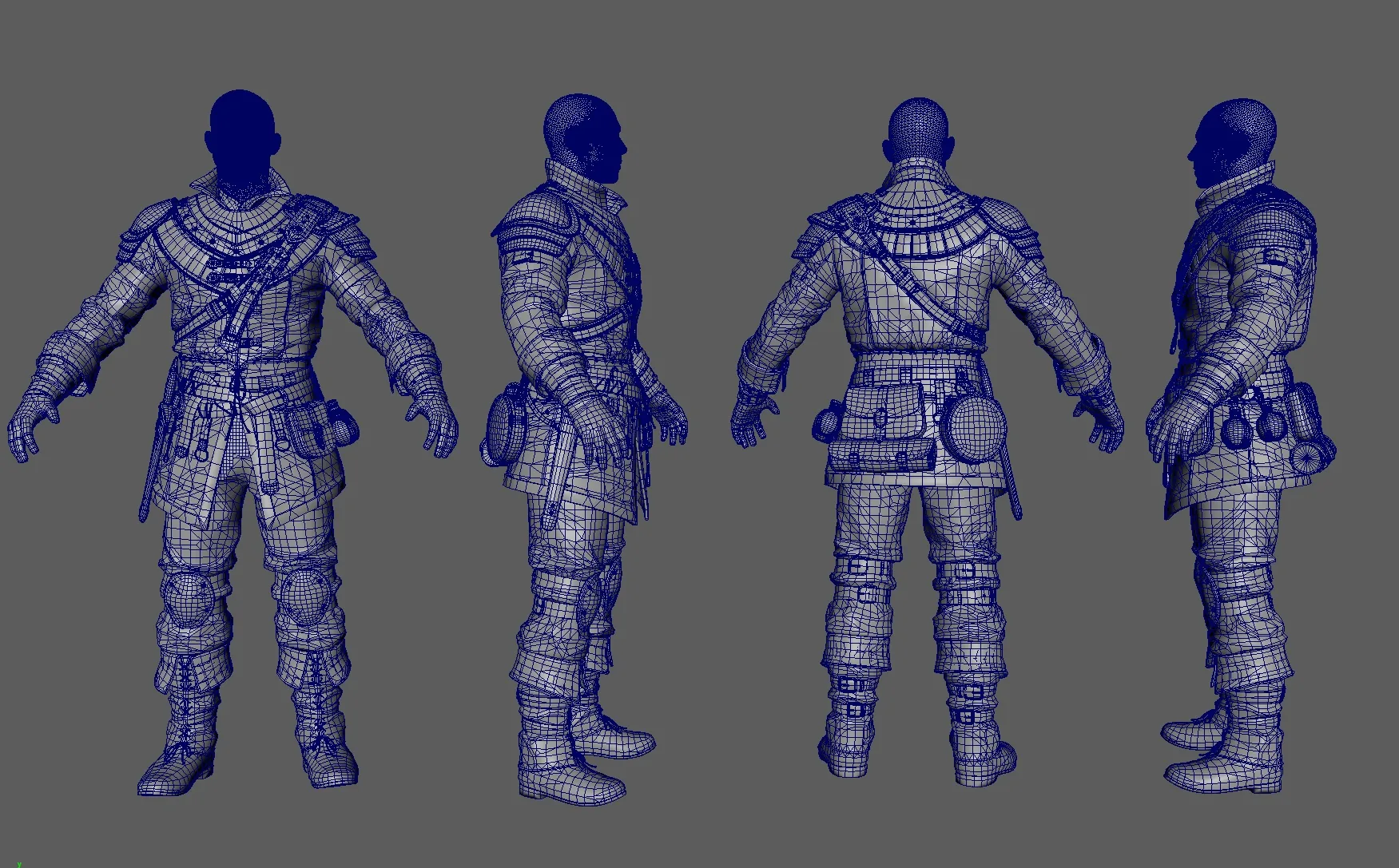Select the back-view character wireframe model

[x=927, y=443]
